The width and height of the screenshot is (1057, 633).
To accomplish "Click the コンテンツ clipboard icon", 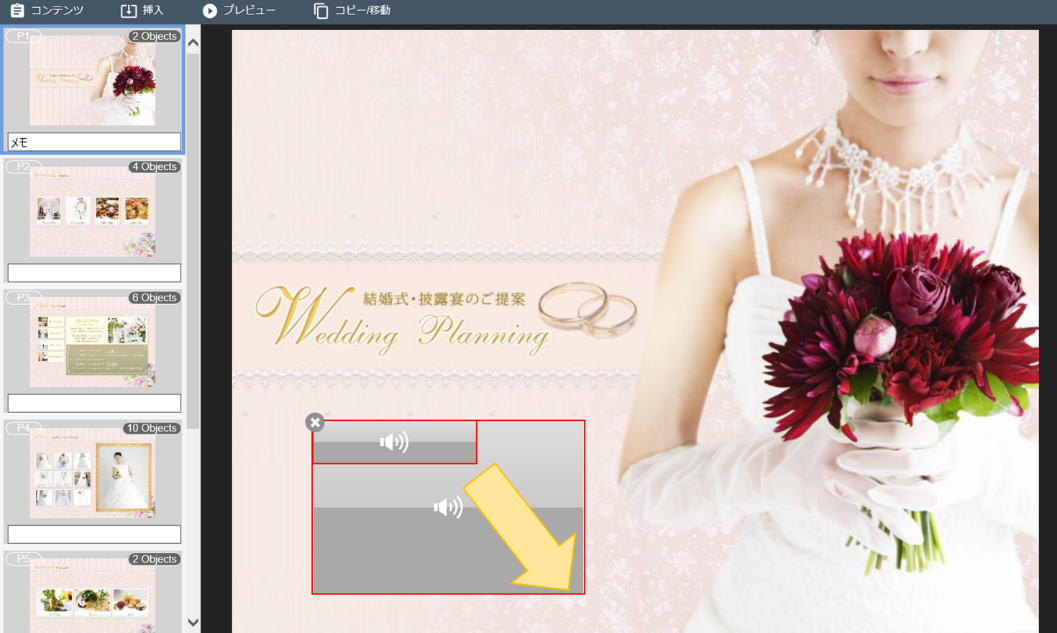I will click(17, 11).
